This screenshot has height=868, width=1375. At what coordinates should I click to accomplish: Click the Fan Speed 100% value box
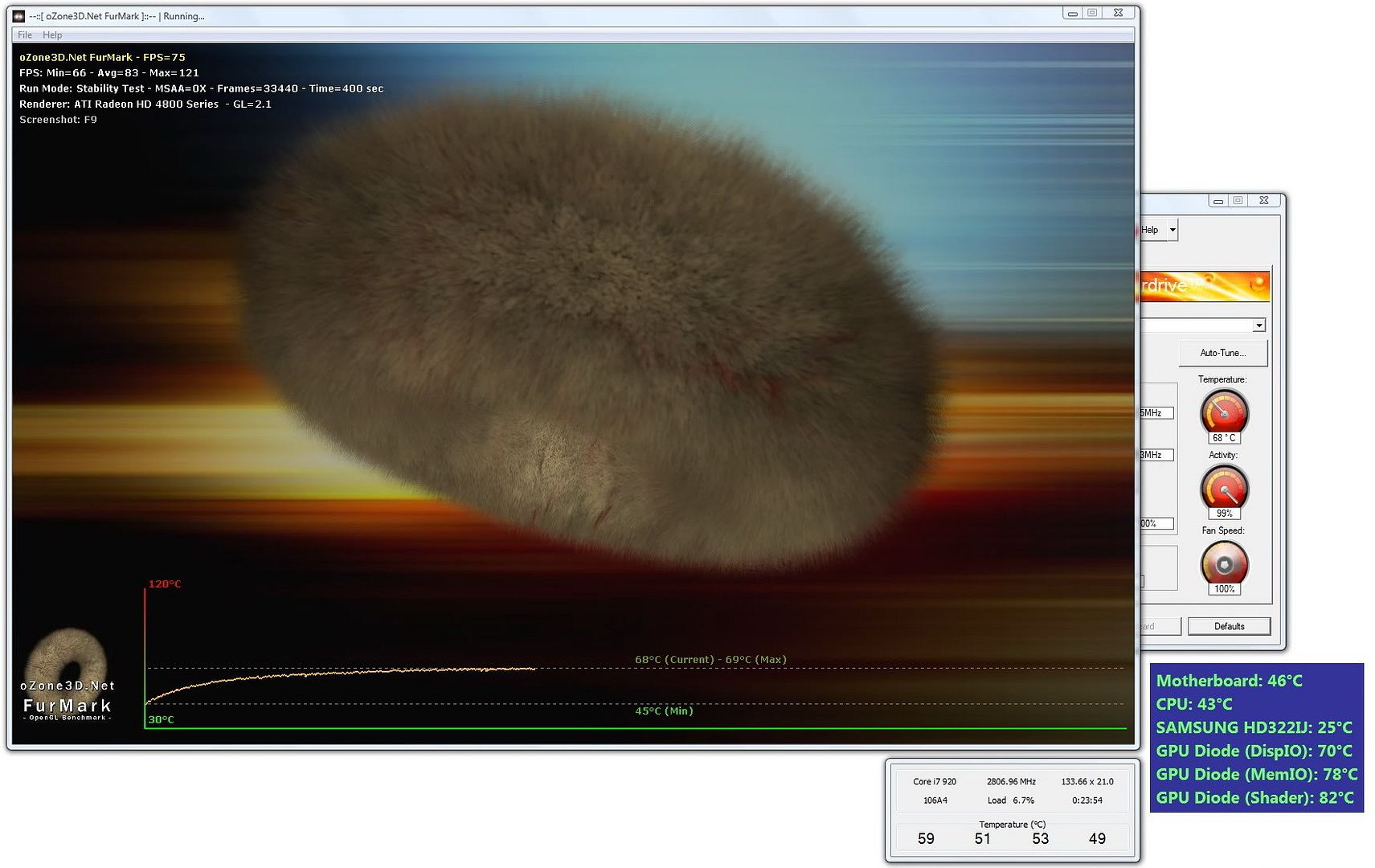pyautogui.click(x=1224, y=589)
